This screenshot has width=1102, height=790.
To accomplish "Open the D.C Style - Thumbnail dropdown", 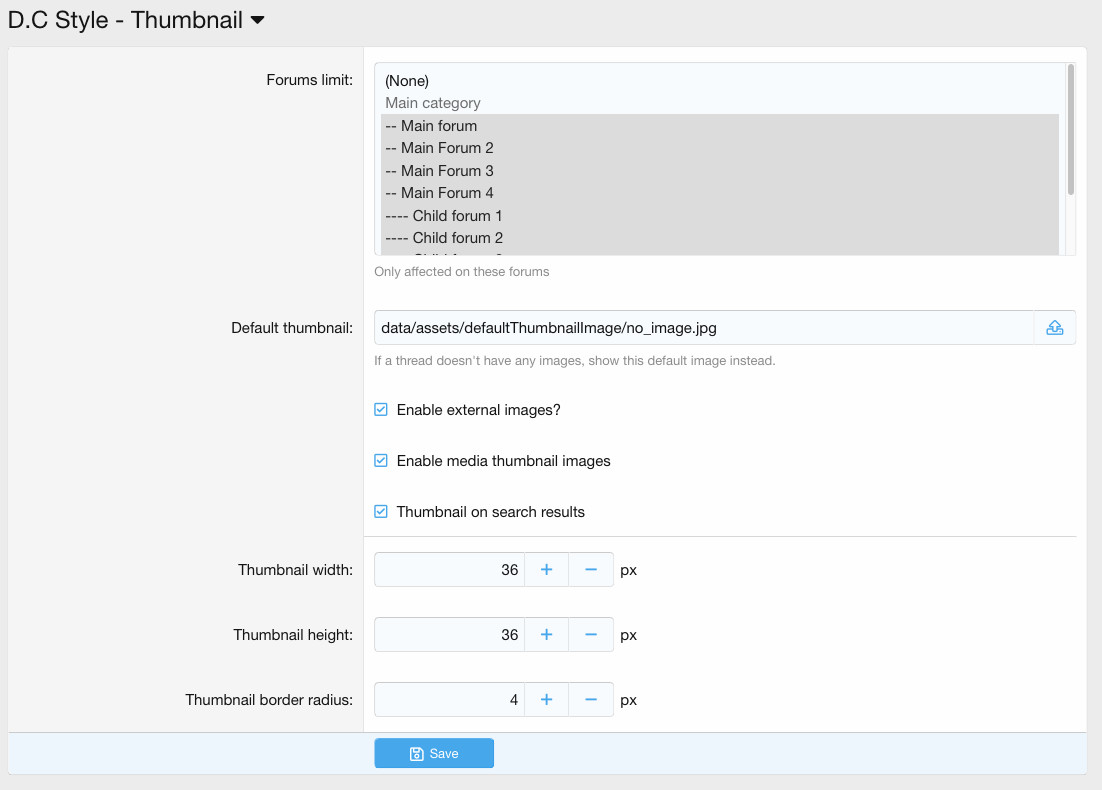I will coord(257,20).
